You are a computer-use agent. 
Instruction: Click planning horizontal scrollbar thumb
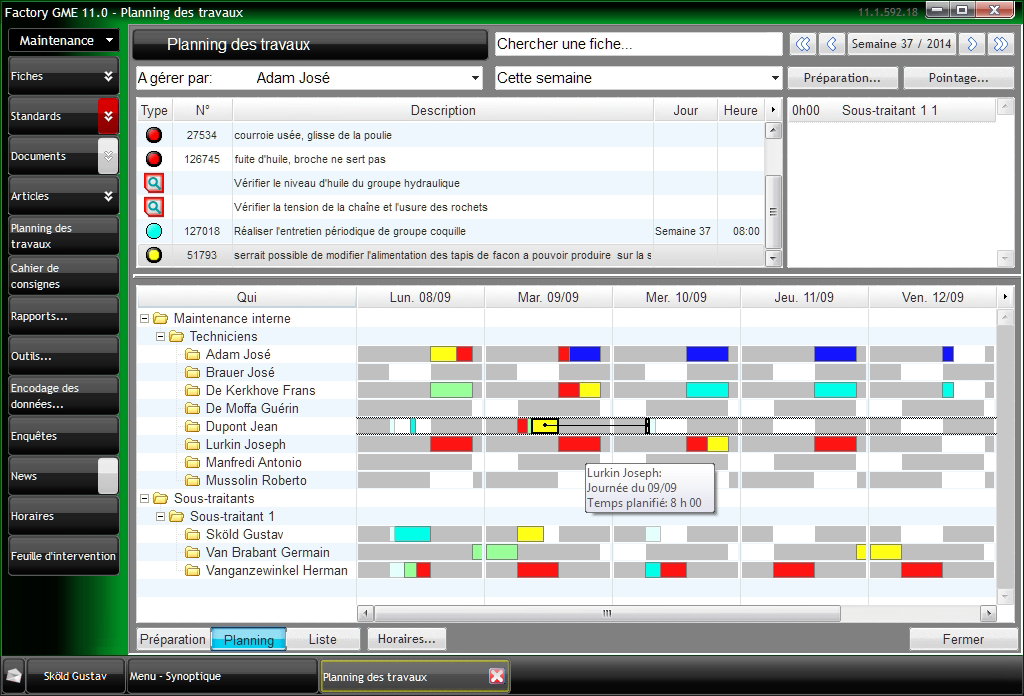pos(607,613)
